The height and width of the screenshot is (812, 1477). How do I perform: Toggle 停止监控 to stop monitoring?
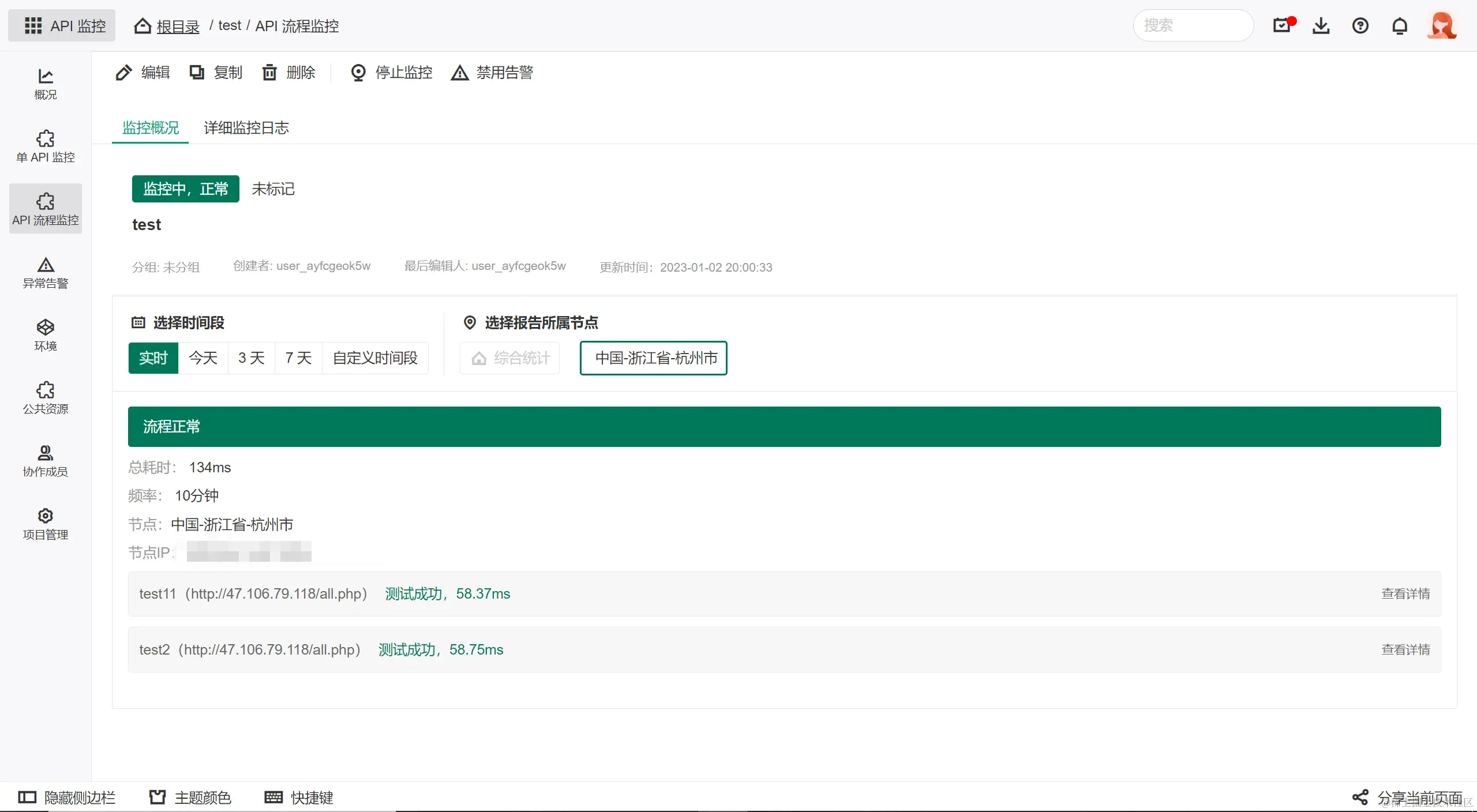(x=392, y=73)
